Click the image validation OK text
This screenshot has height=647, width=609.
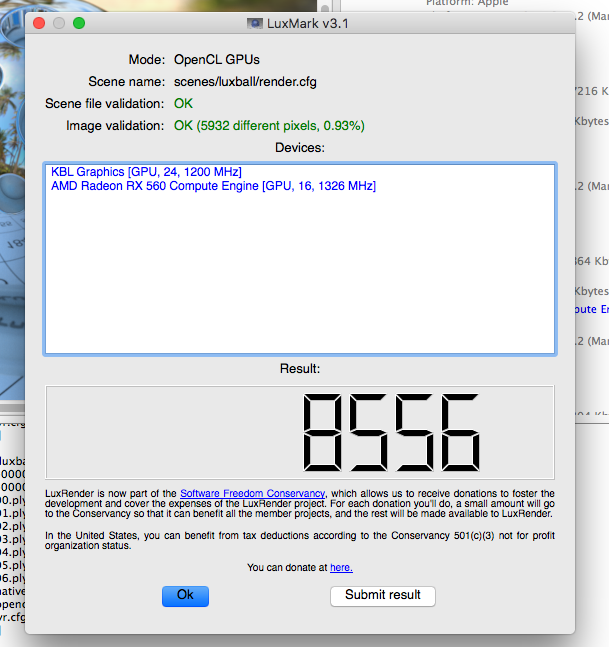269,125
